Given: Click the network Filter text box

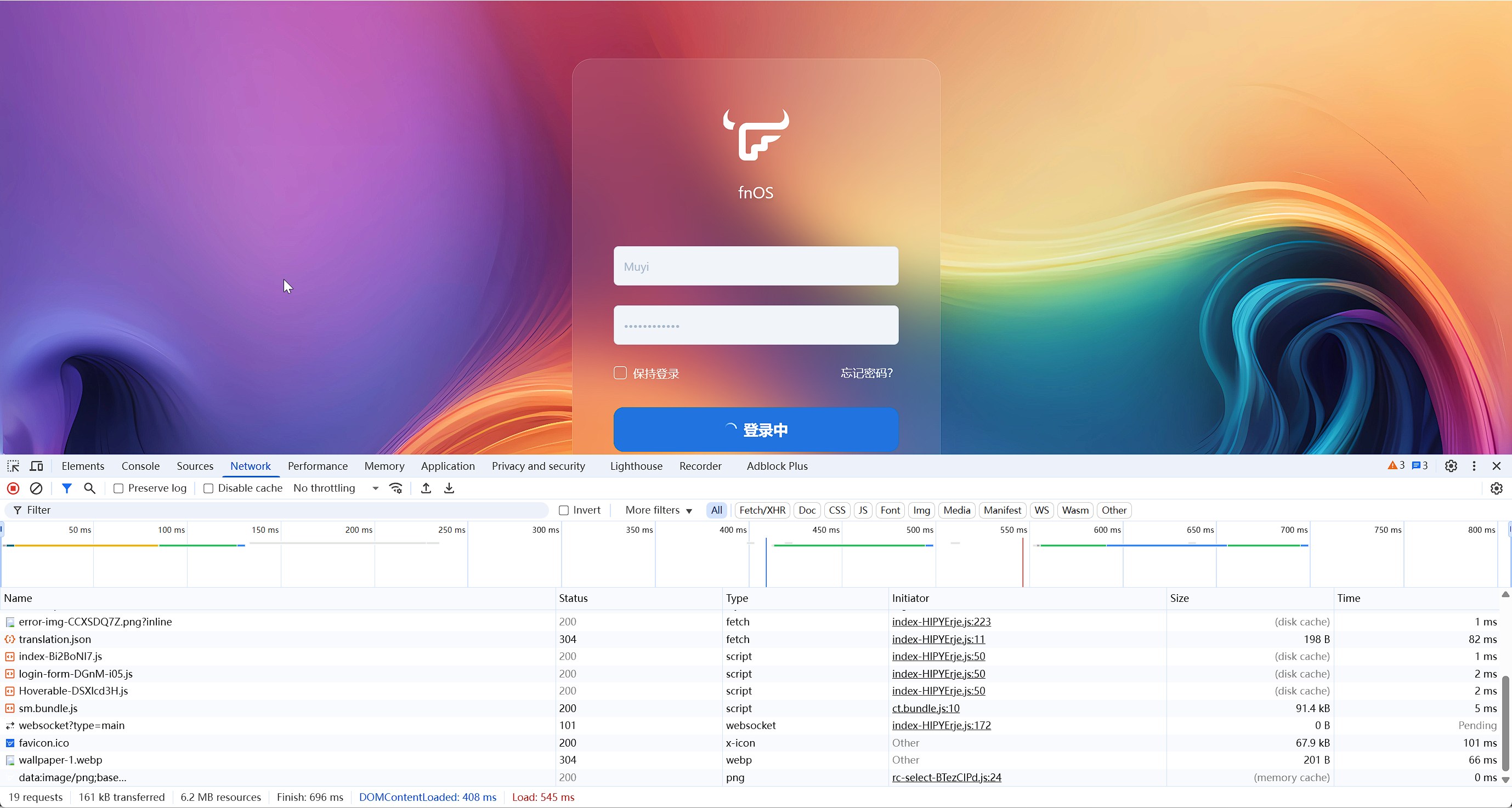Looking at the screenshot, I should pyautogui.click(x=277, y=510).
